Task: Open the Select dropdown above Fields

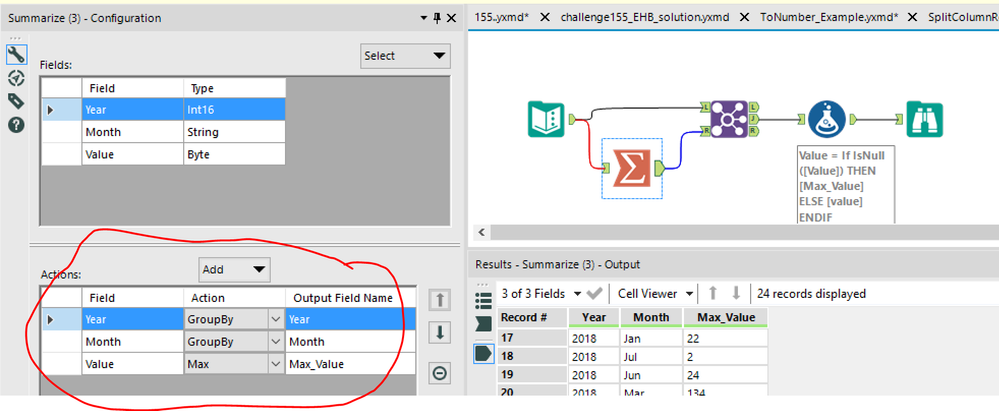Action: pyautogui.click(x=405, y=56)
